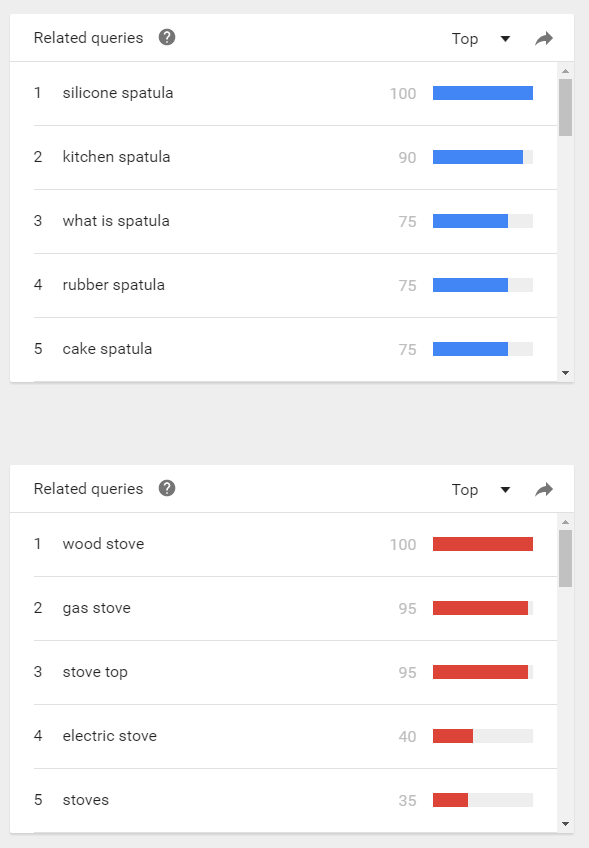Click red bar next to 'stoves'
Screen dimensions: 589x848
tap(450, 800)
